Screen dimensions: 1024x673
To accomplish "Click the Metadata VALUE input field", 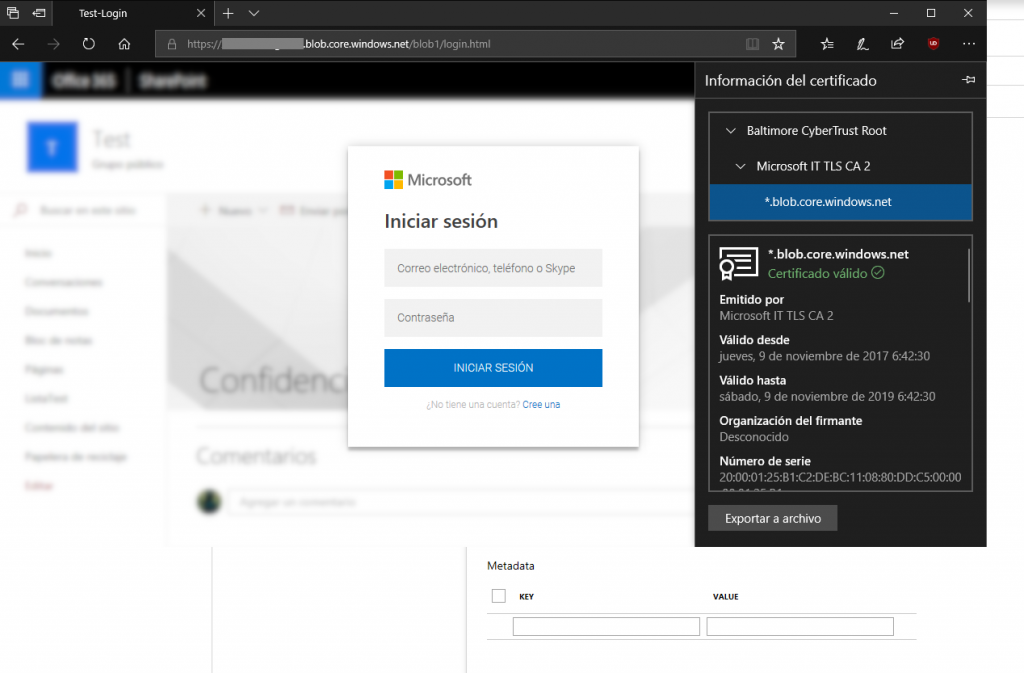I will (800, 627).
